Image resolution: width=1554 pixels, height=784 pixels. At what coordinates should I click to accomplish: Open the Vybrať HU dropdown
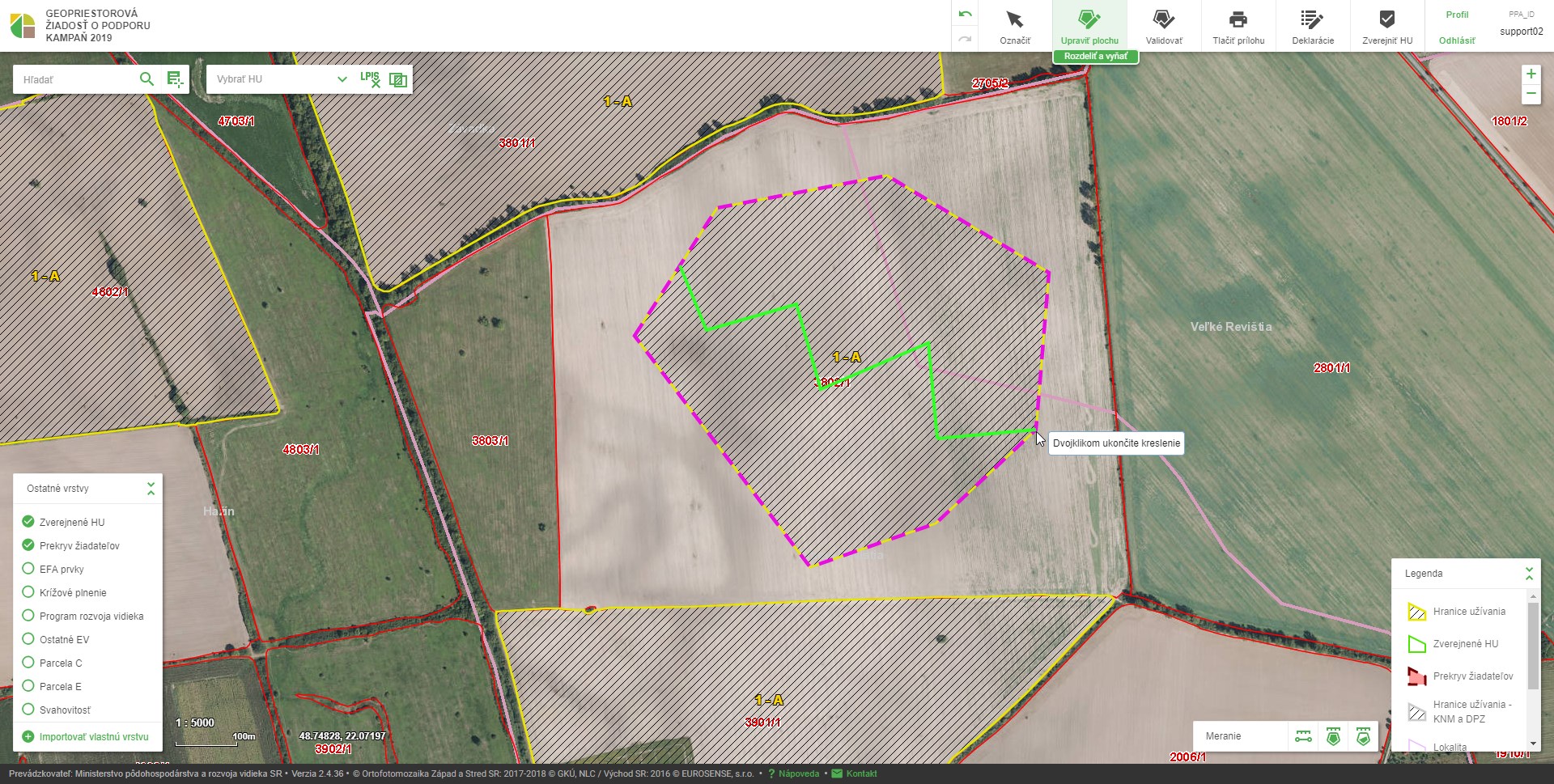coord(280,79)
